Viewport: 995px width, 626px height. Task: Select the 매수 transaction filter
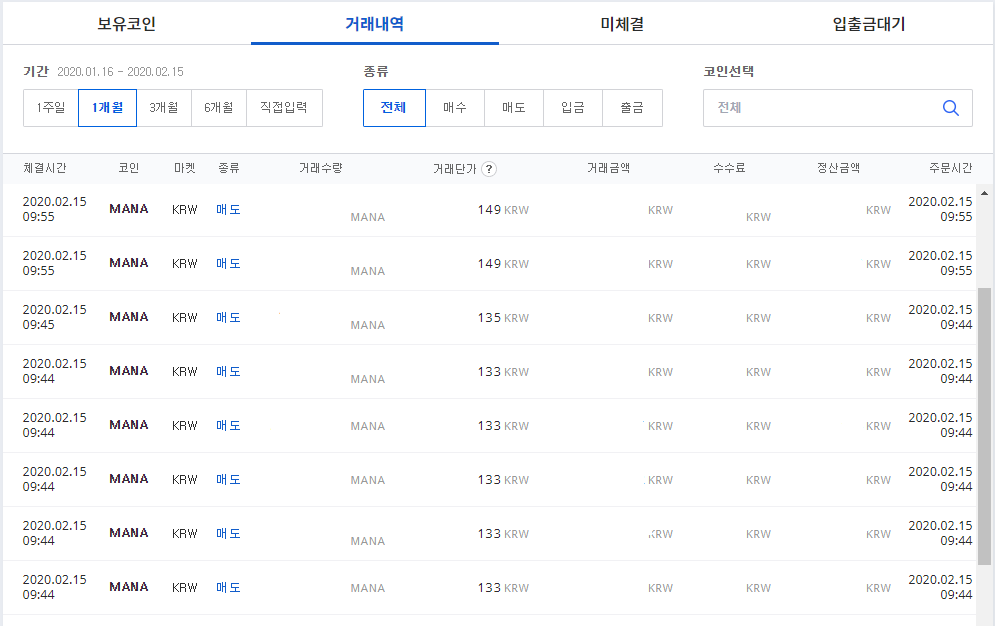454,107
